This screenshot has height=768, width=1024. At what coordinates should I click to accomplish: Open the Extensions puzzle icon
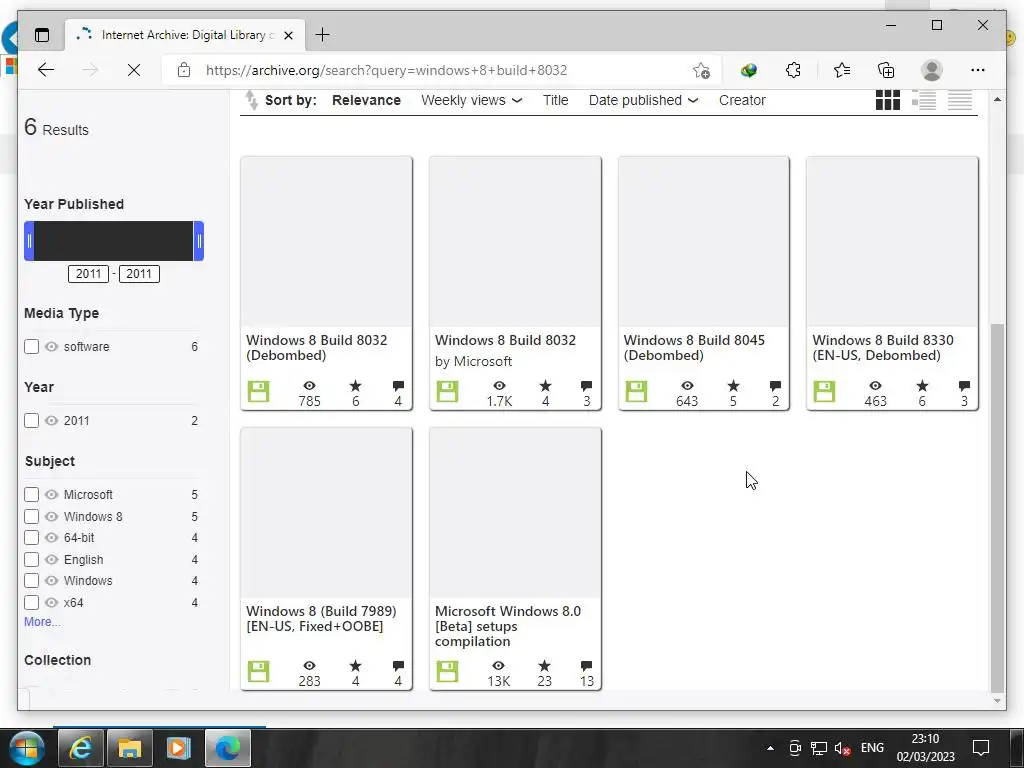tap(793, 70)
